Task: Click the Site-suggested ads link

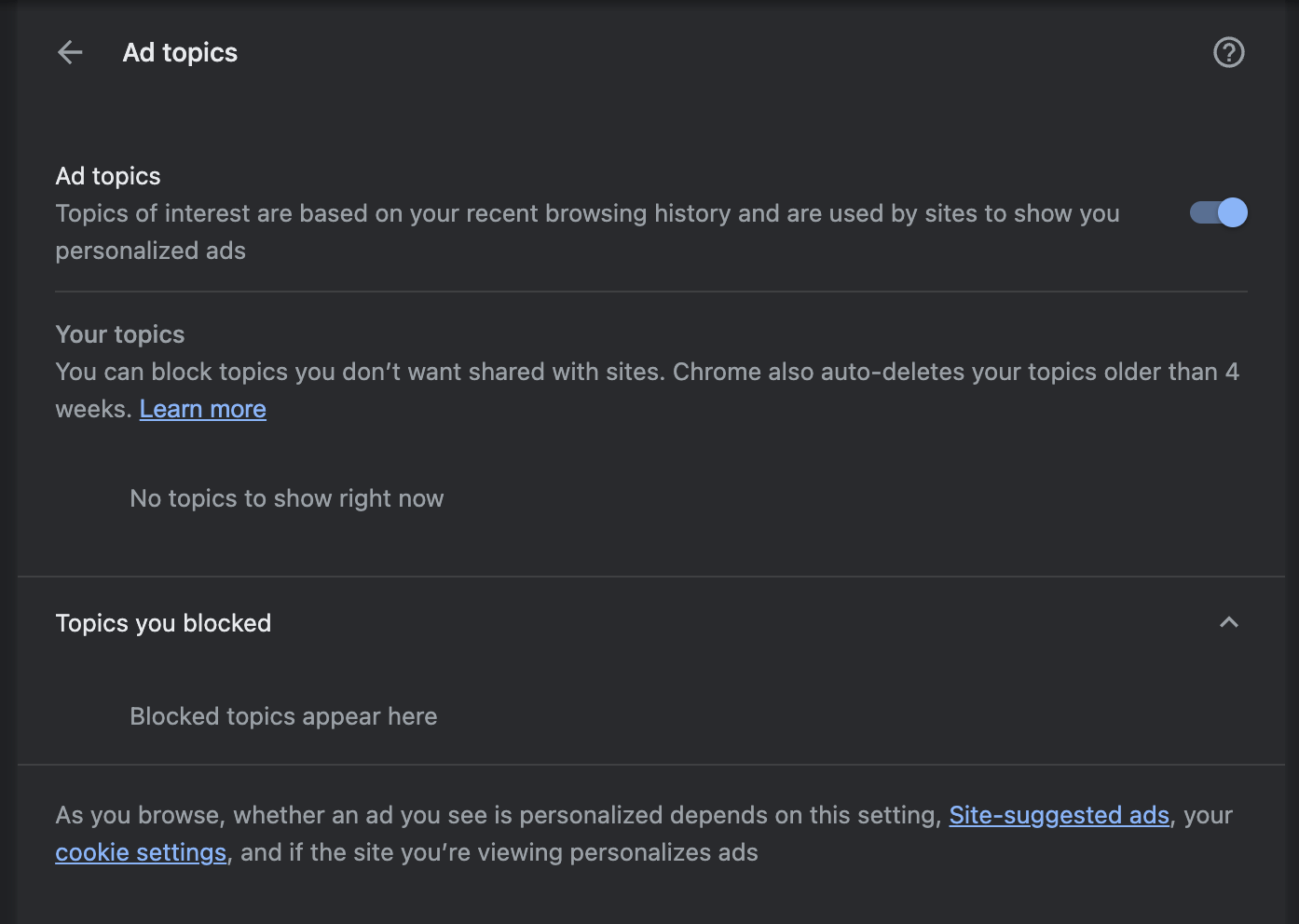Action: click(1059, 814)
